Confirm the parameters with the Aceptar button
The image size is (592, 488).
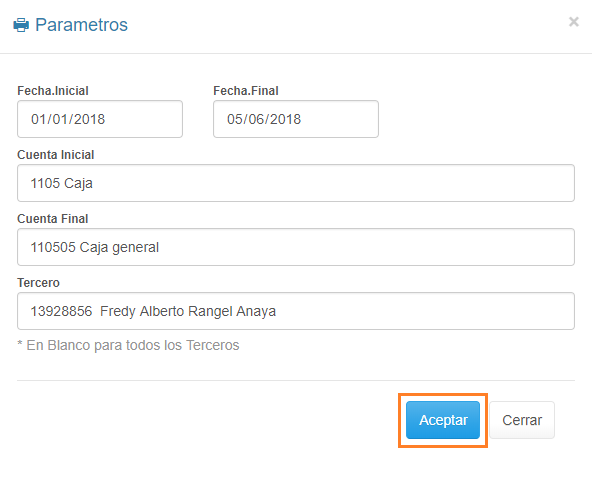(443, 420)
